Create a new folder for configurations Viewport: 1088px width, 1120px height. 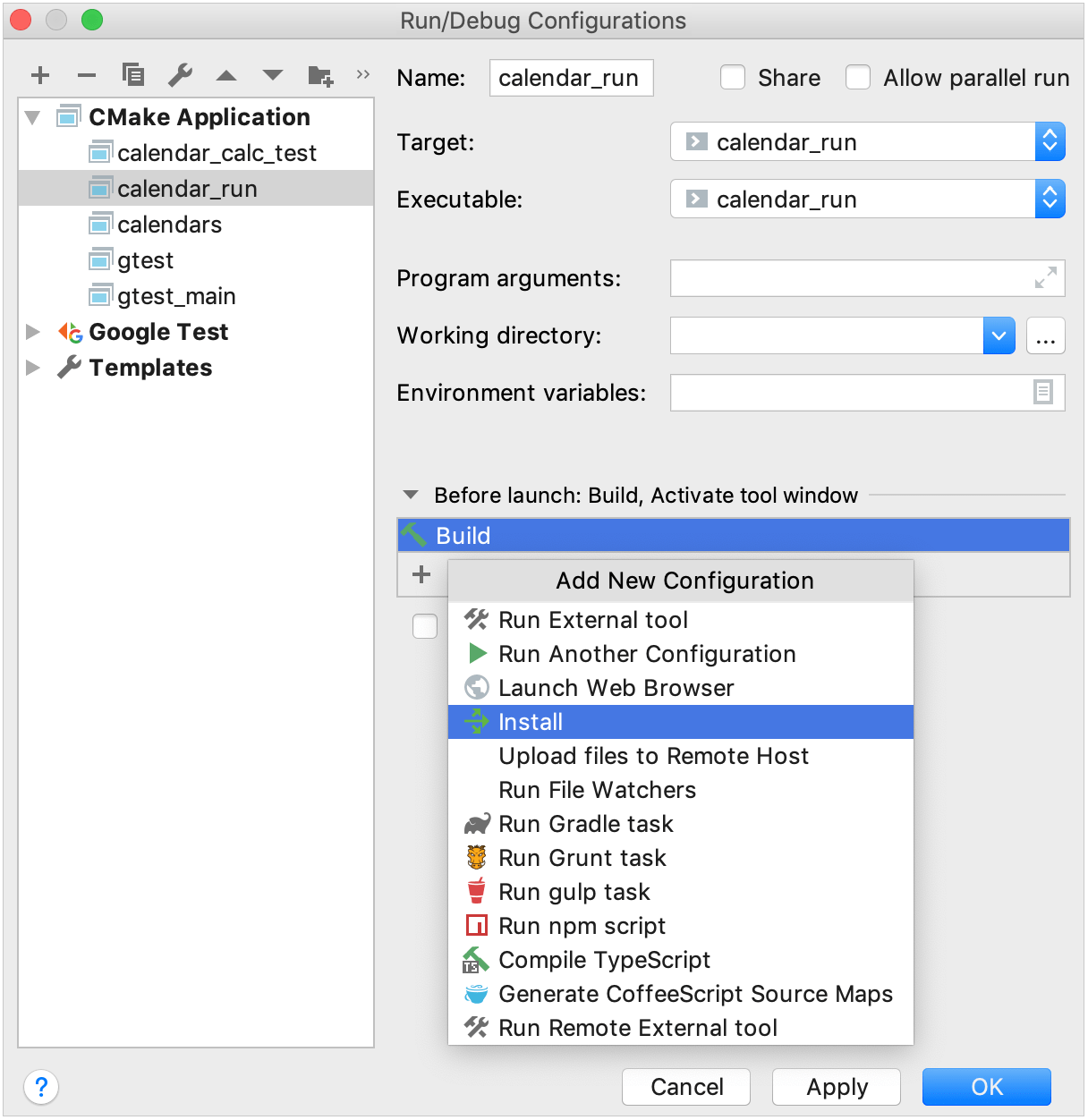pos(319,75)
